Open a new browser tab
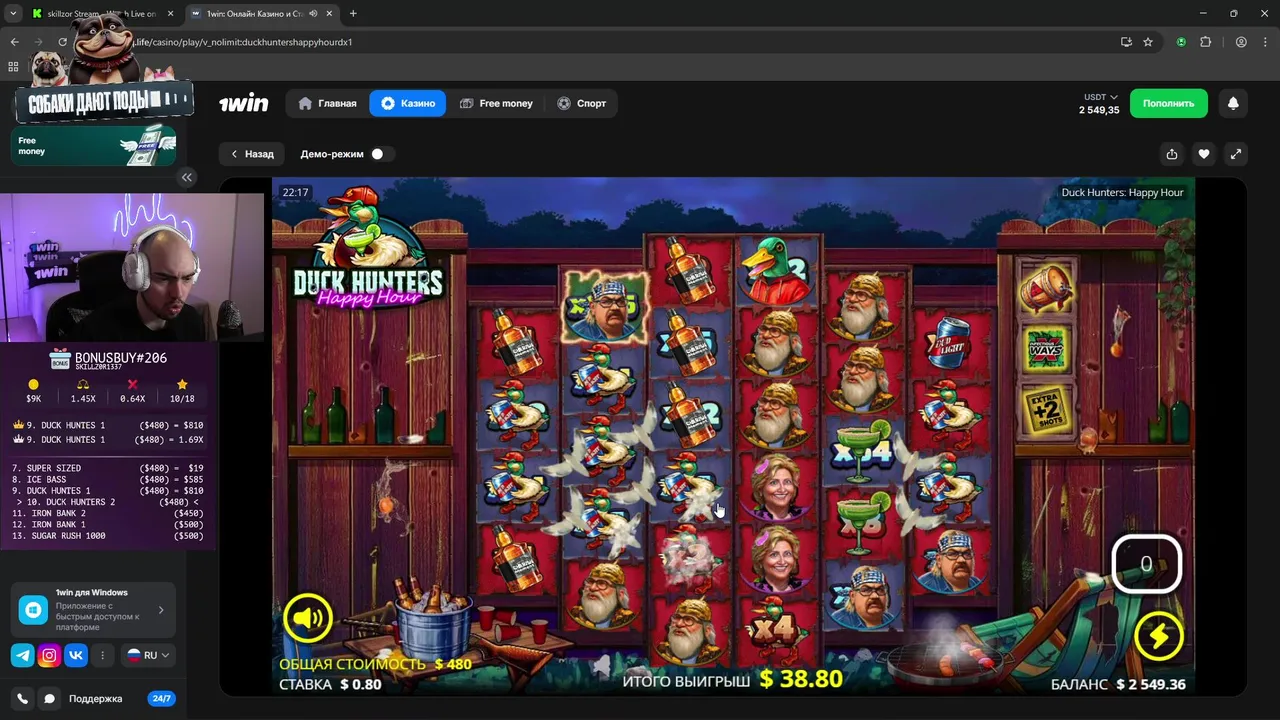Viewport: 1280px width, 720px height. [x=353, y=14]
